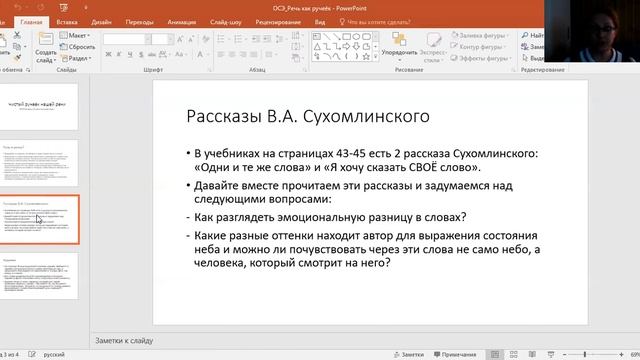Open Эффекты фигуры shape effects dropdown
The width and height of the screenshot is (640, 360).
(481, 58)
